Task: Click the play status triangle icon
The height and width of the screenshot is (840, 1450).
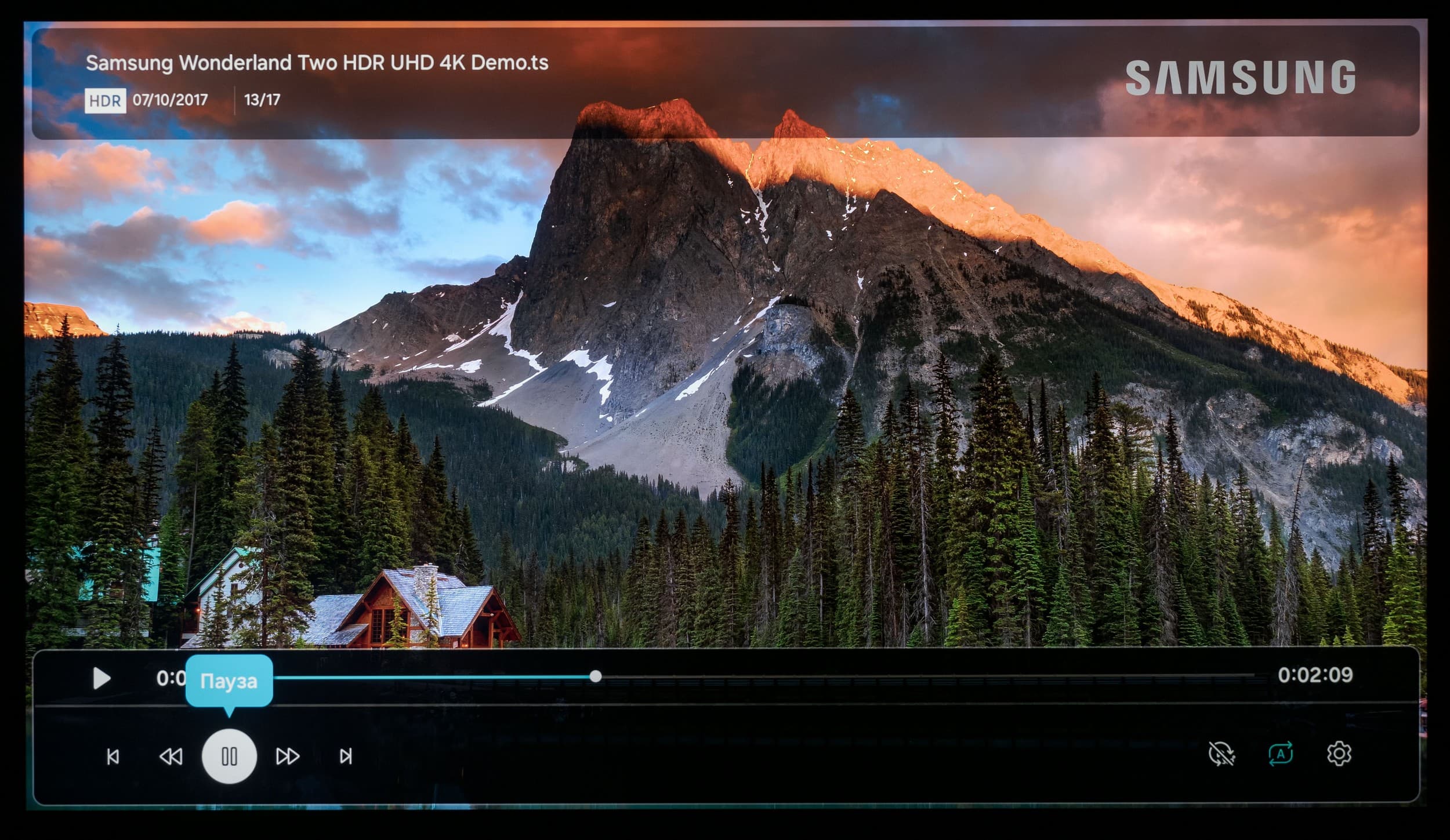Action: coord(101,678)
